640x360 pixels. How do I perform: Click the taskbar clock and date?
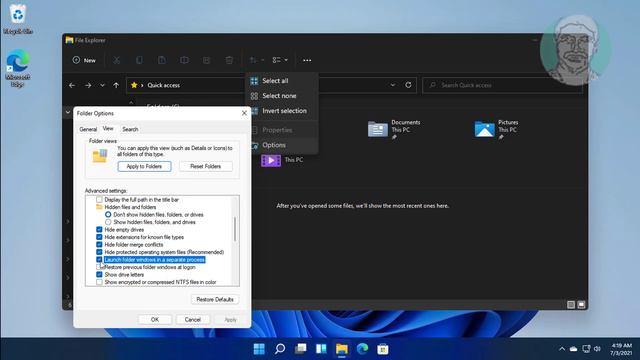[x=621, y=349]
